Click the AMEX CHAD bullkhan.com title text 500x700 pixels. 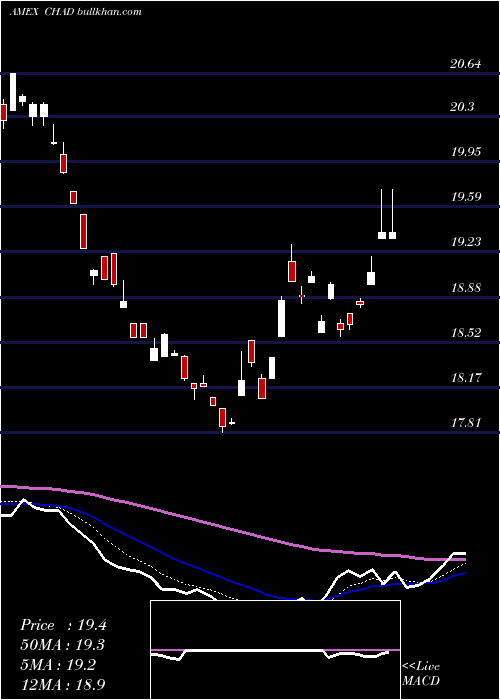(x=75, y=12)
